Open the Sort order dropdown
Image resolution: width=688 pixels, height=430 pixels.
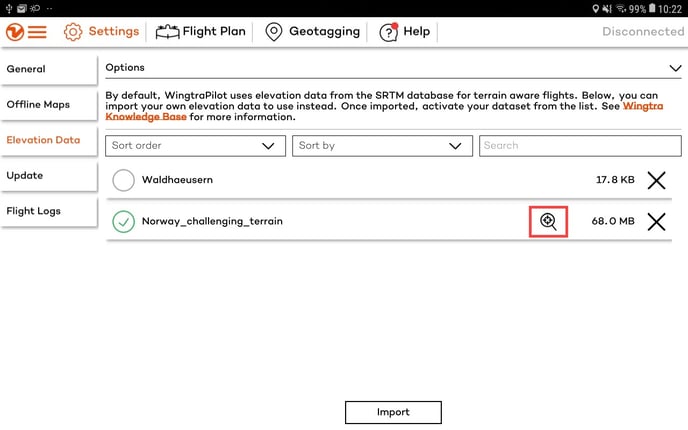194,146
